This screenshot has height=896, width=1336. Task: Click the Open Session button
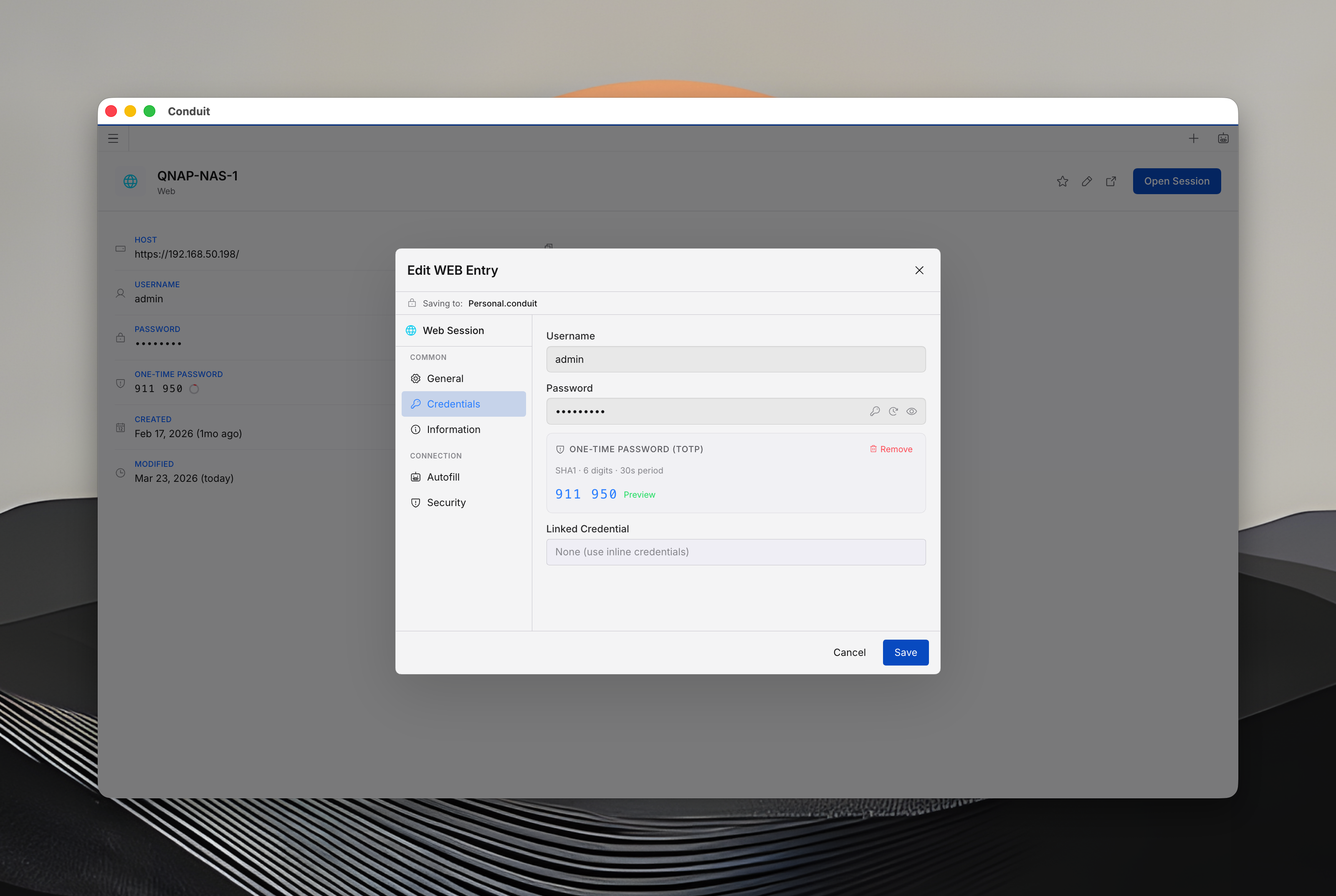click(x=1177, y=181)
